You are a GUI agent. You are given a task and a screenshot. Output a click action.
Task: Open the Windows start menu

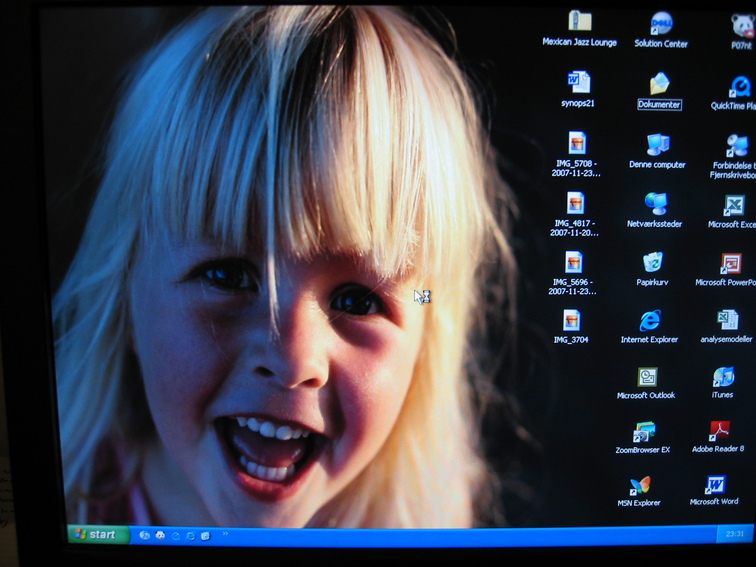98,535
